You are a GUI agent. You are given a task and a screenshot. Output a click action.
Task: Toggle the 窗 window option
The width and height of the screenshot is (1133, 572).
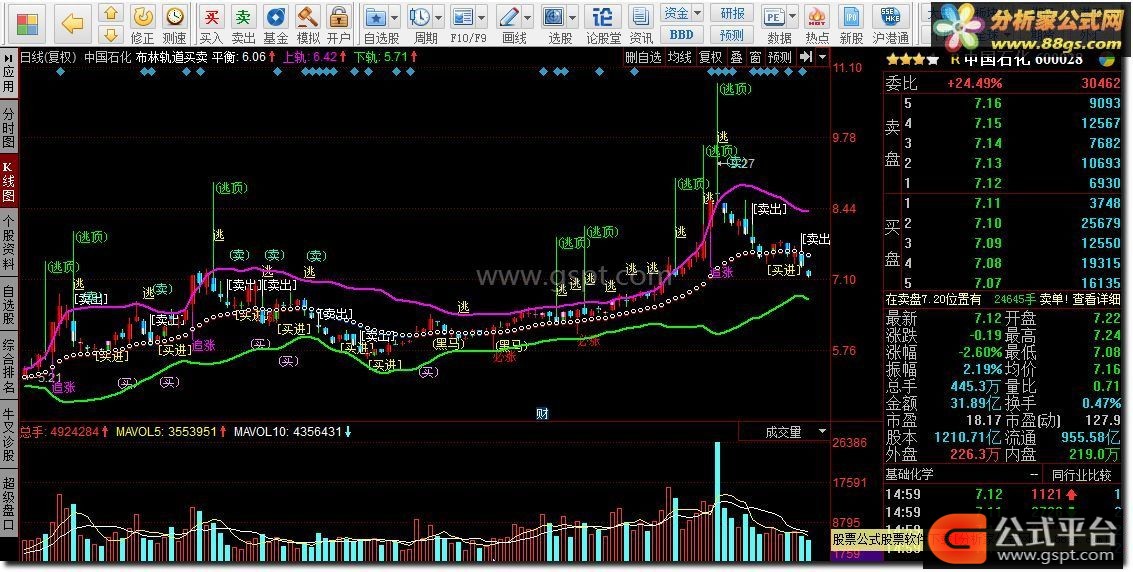[x=755, y=57]
